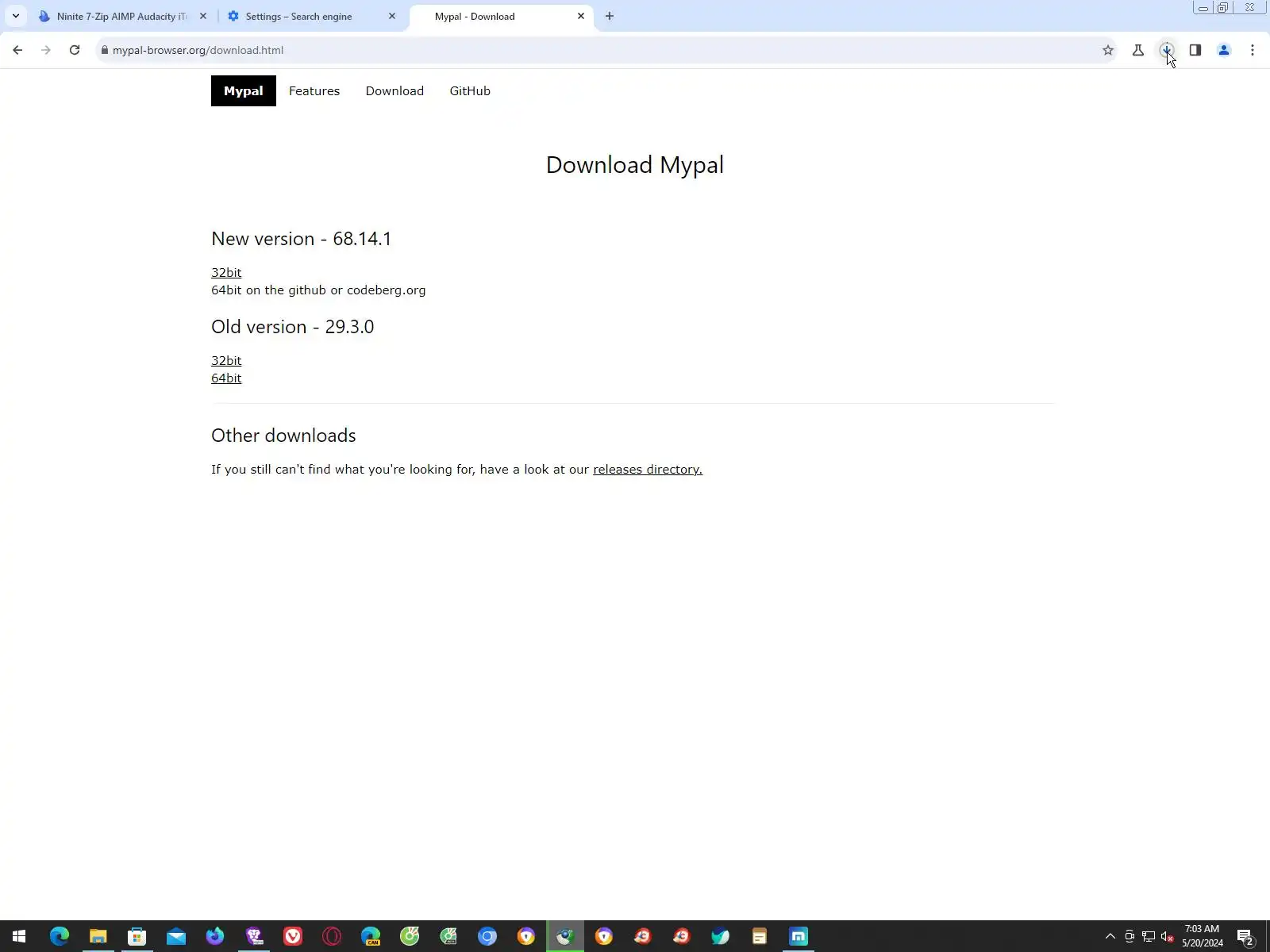
Task: Open the network status tray icon
Action: 1149,936
